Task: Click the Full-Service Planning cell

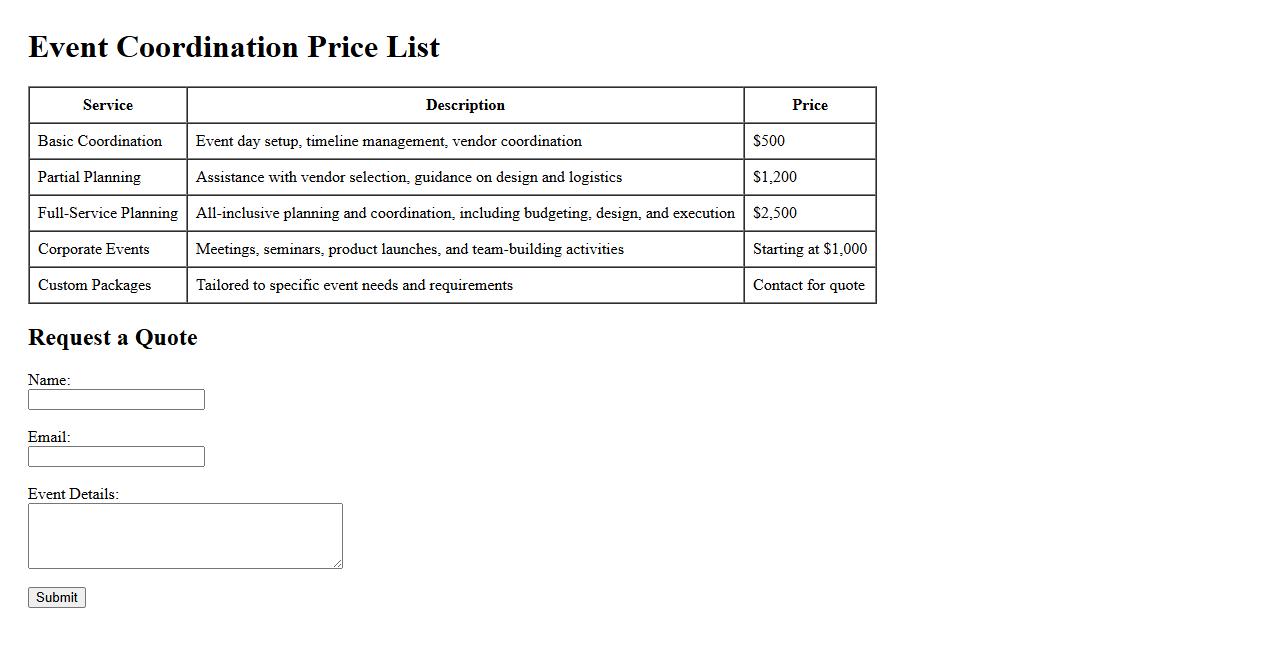Action: [108, 213]
